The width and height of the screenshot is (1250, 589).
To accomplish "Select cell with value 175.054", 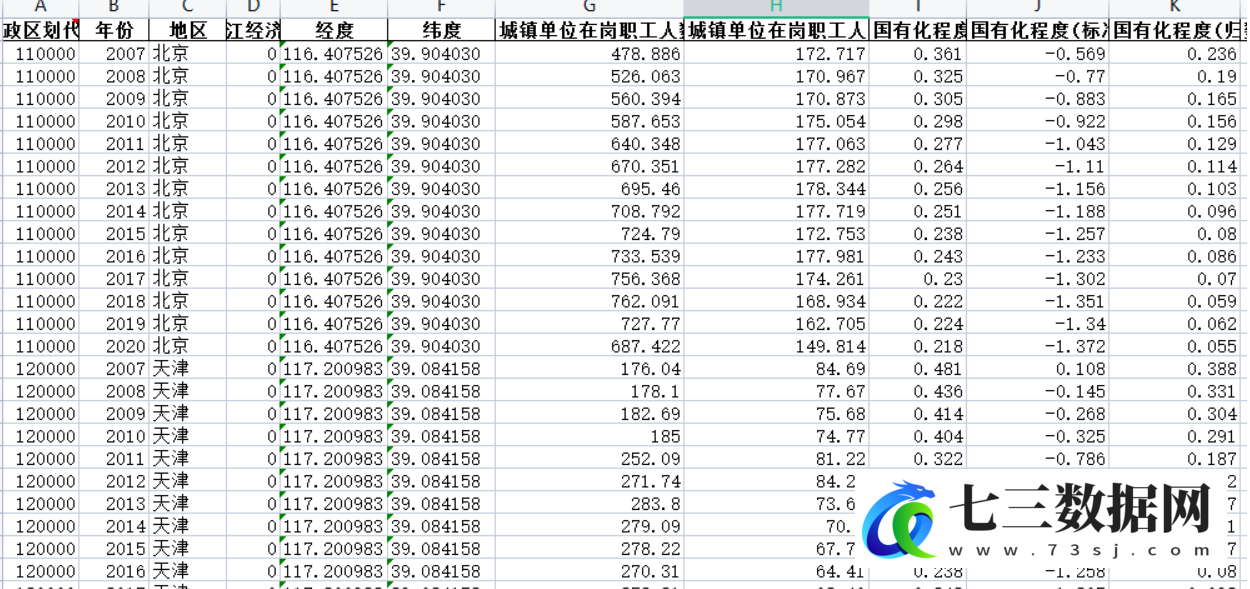I will coord(776,121).
